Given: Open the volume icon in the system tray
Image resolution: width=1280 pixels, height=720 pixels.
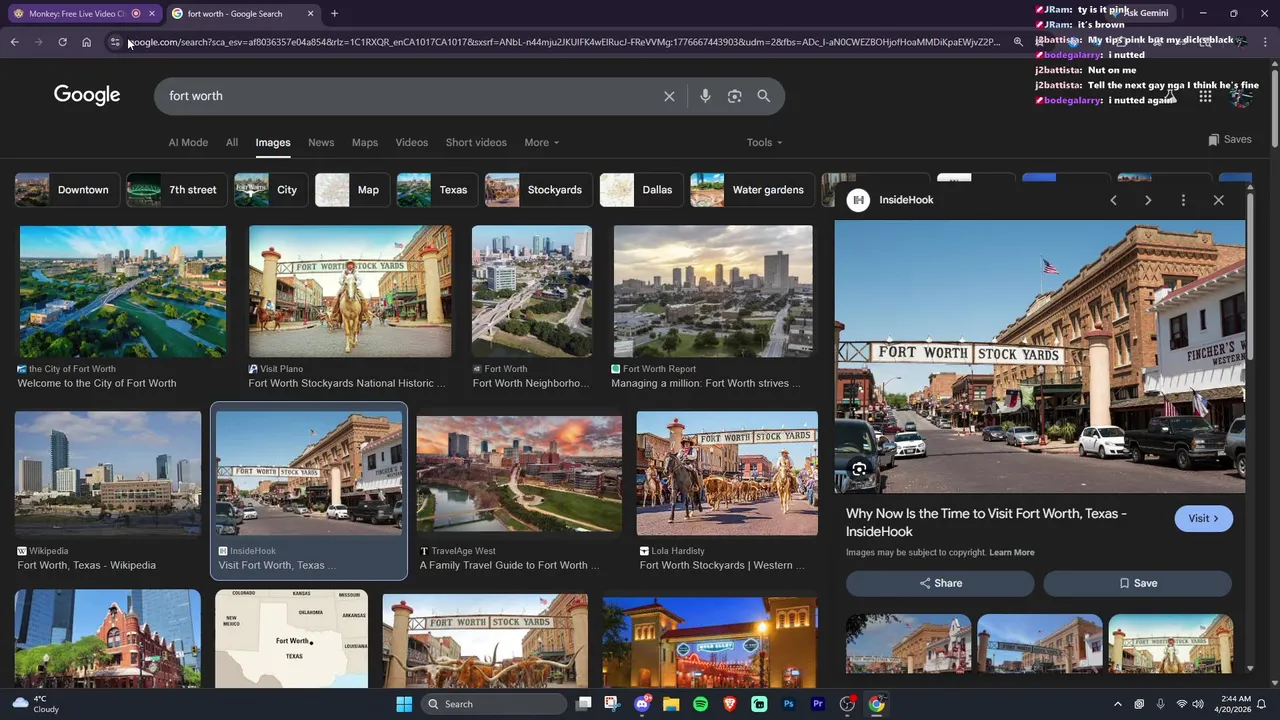Looking at the screenshot, I should click(1198, 704).
